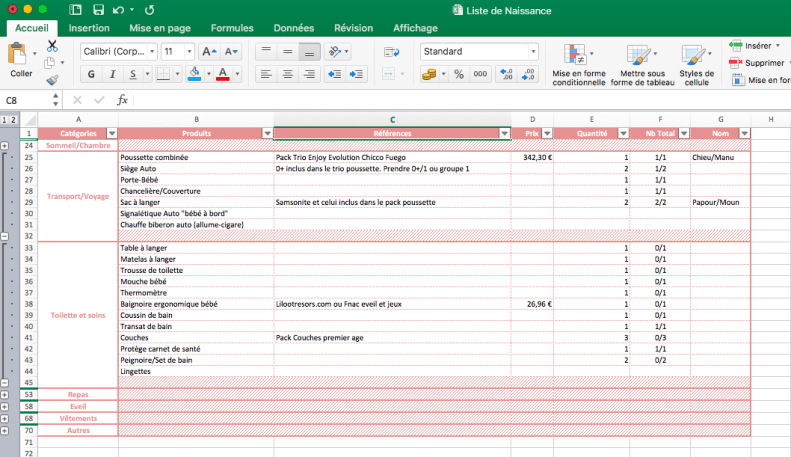791x457 pixels.
Task: Switch to the Formules tab
Action: 232,28
